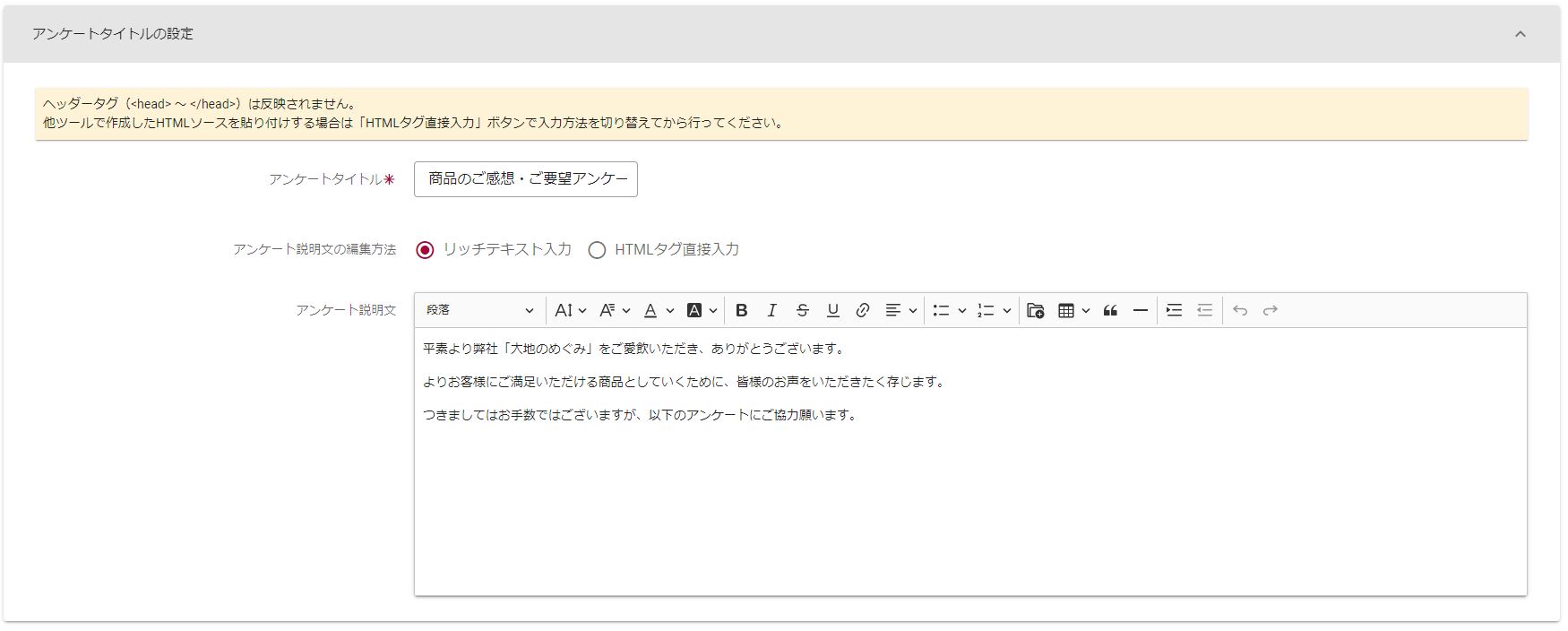1568x631 pixels.
Task: Open the 段落 paragraph style dropdown
Action: (x=479, y=310)
